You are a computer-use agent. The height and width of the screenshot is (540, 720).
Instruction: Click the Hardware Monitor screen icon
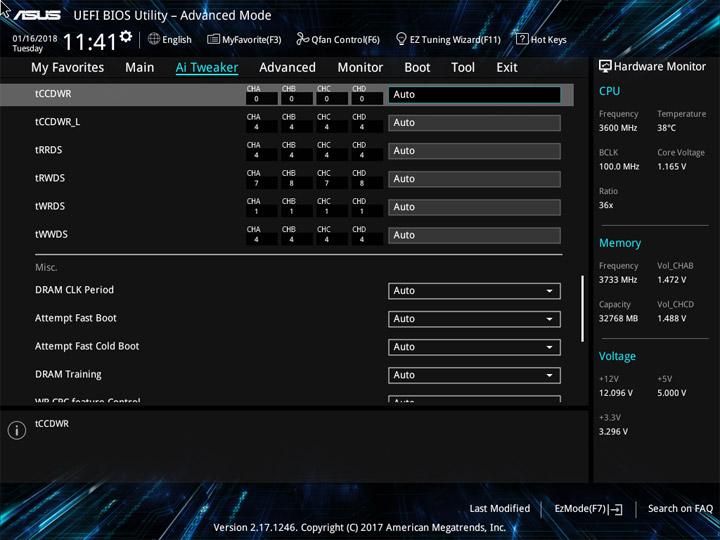(x=605, y=66)
